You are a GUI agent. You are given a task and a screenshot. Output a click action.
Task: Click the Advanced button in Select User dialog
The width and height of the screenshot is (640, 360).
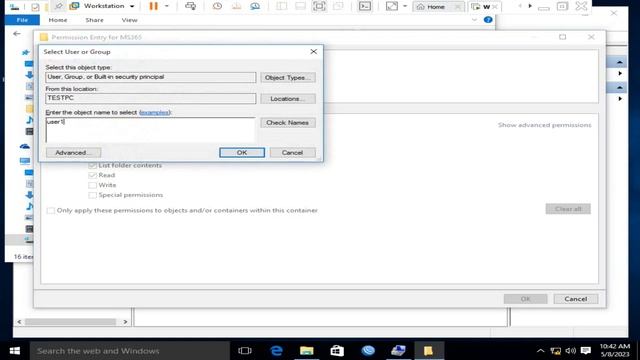click(73, 152)
